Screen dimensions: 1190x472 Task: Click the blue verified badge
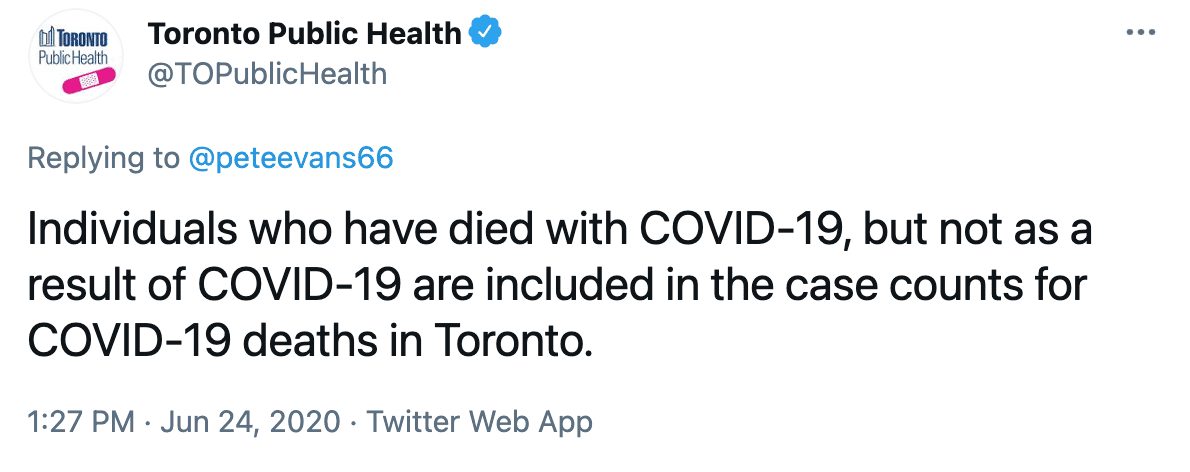point(485,34)
